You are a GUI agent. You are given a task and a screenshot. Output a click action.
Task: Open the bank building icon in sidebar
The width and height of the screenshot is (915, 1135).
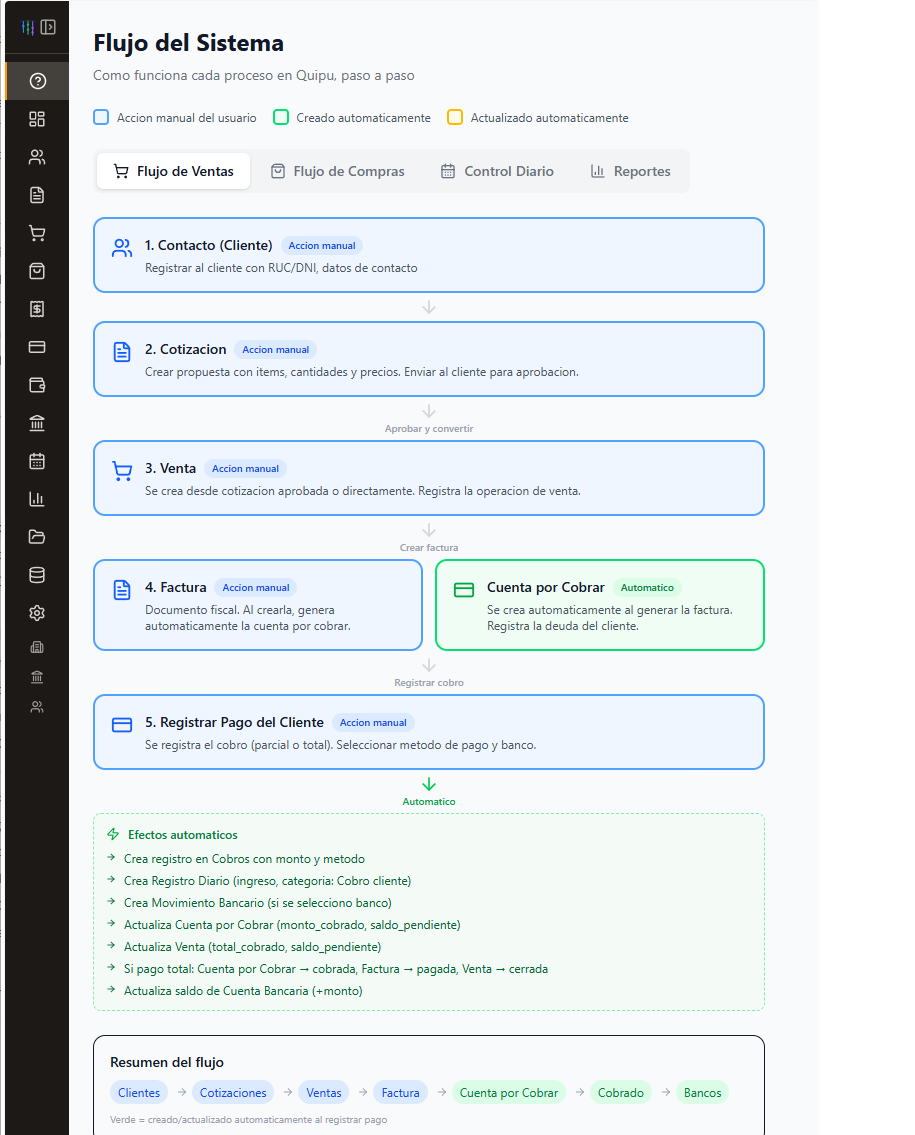(37, 423)
